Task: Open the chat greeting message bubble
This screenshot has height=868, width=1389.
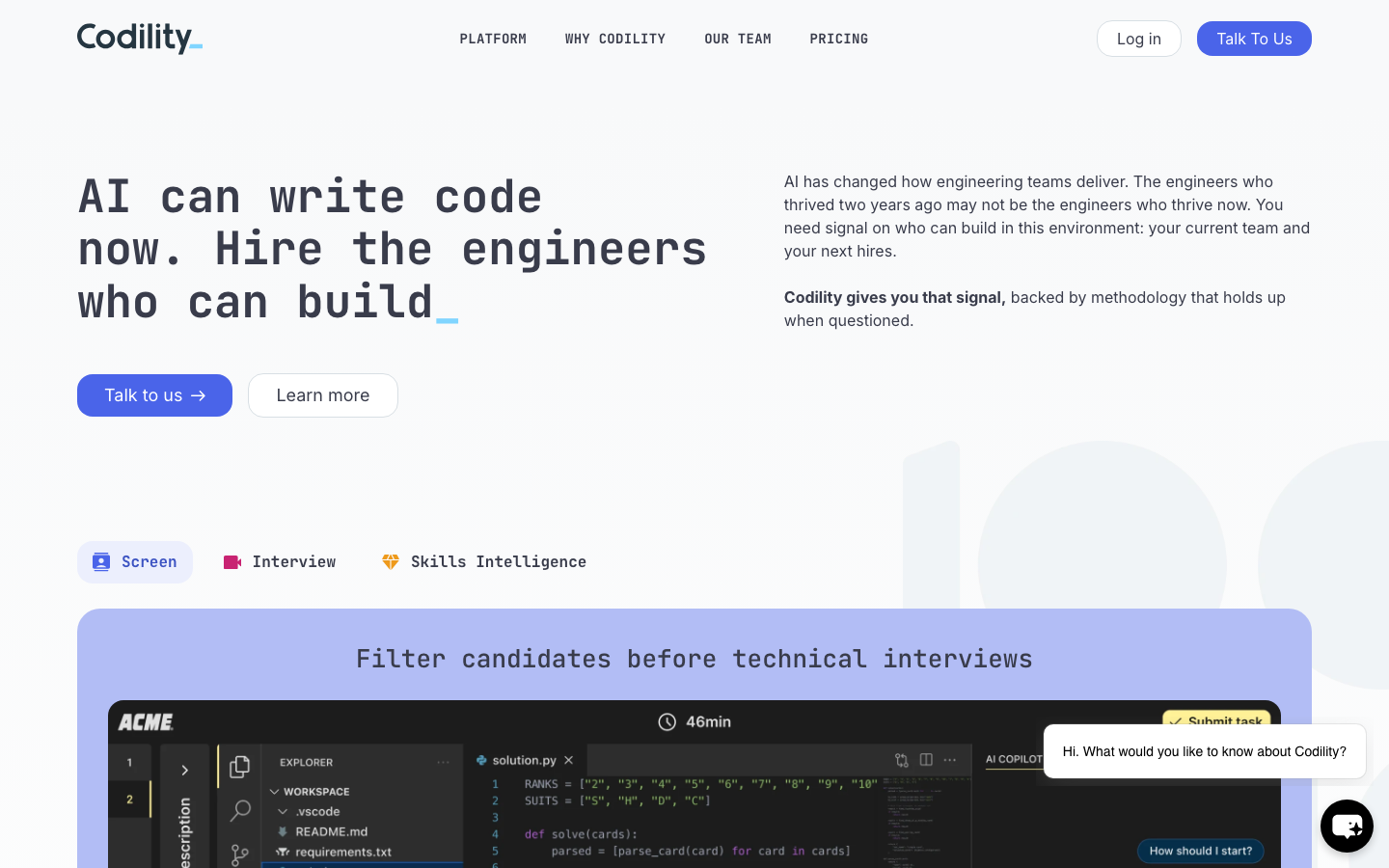Action: 1205,751
